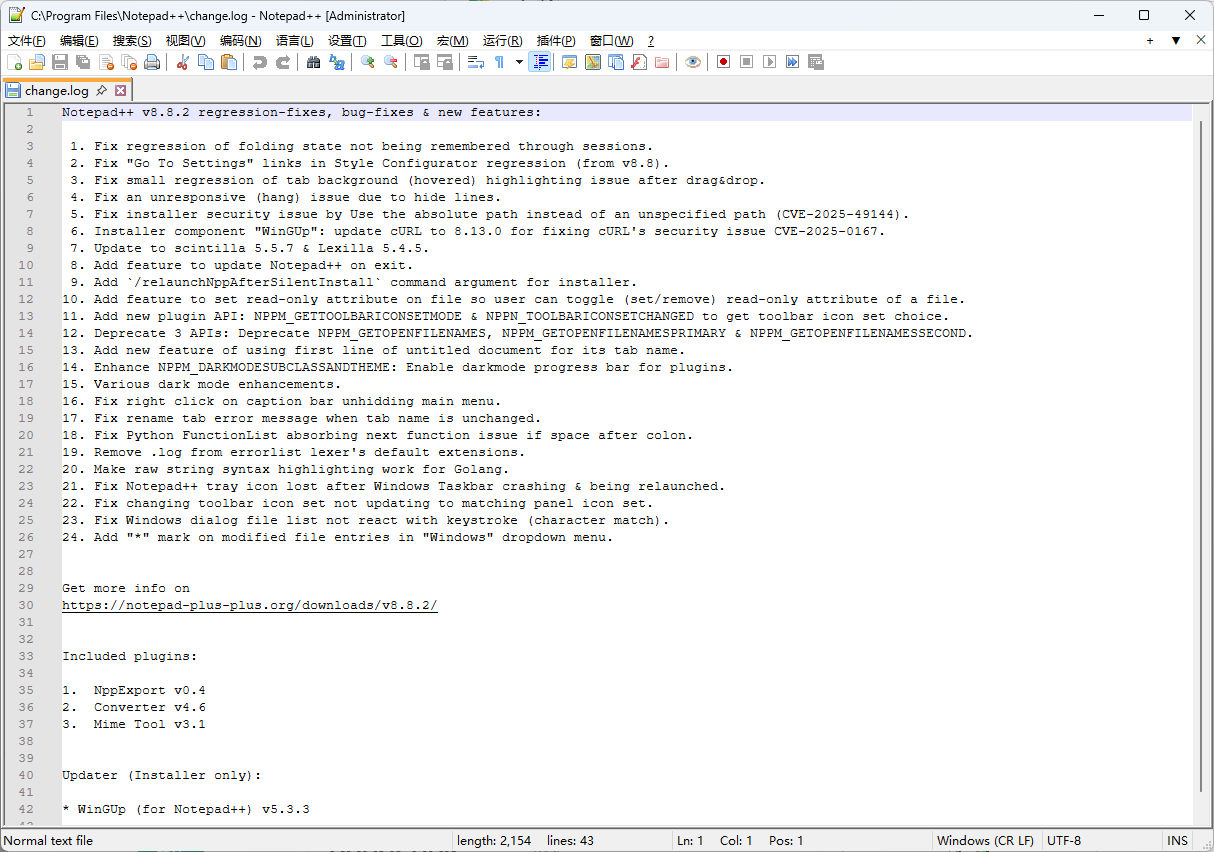Open Find with the binoculars icon
1214x852 pixels.
tap(313, 62)
